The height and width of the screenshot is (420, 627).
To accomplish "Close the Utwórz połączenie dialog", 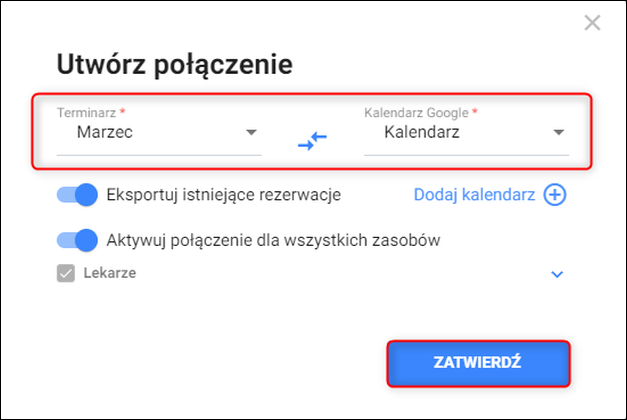I will (592, 23).
